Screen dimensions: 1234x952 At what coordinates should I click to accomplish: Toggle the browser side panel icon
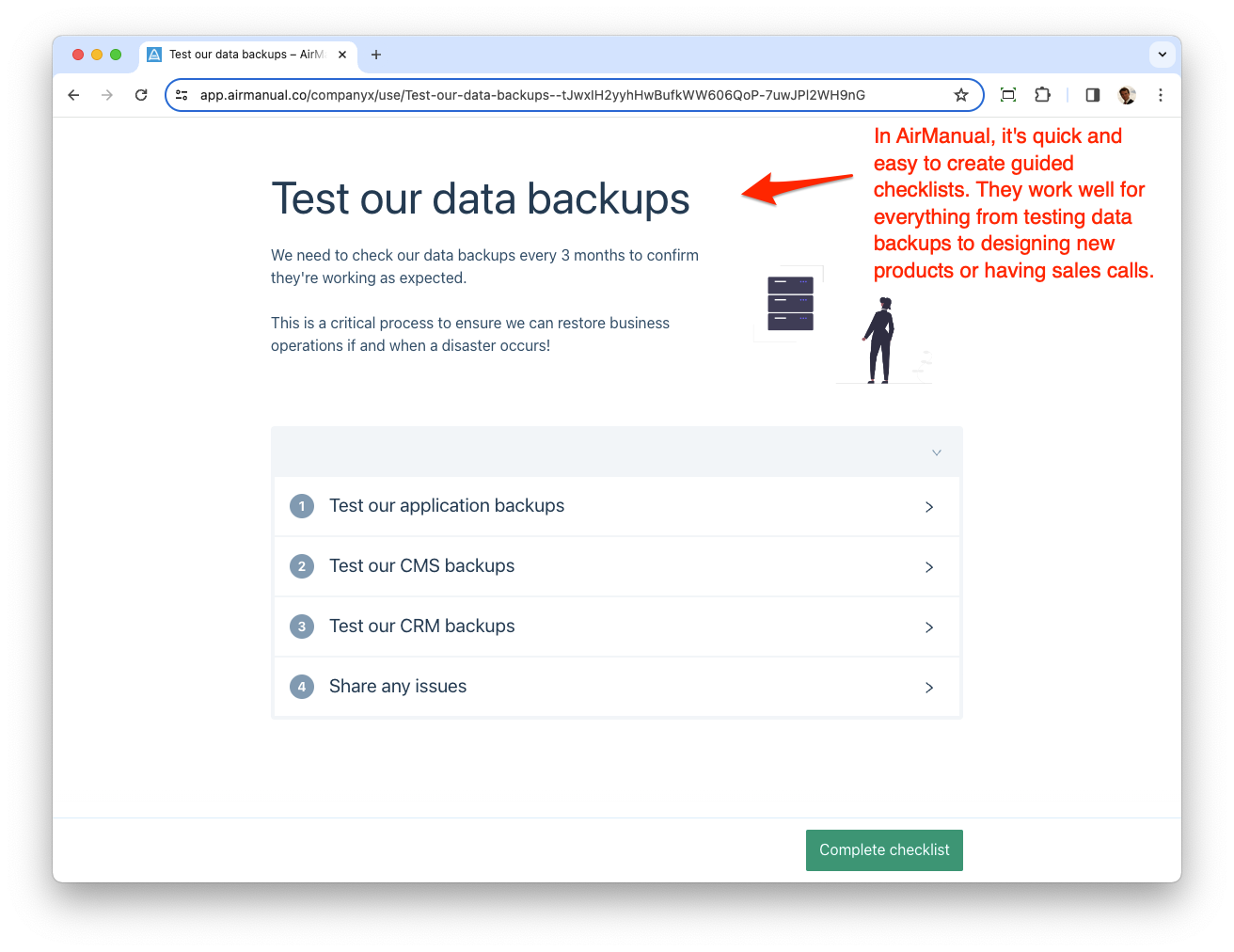[1093, 95]
